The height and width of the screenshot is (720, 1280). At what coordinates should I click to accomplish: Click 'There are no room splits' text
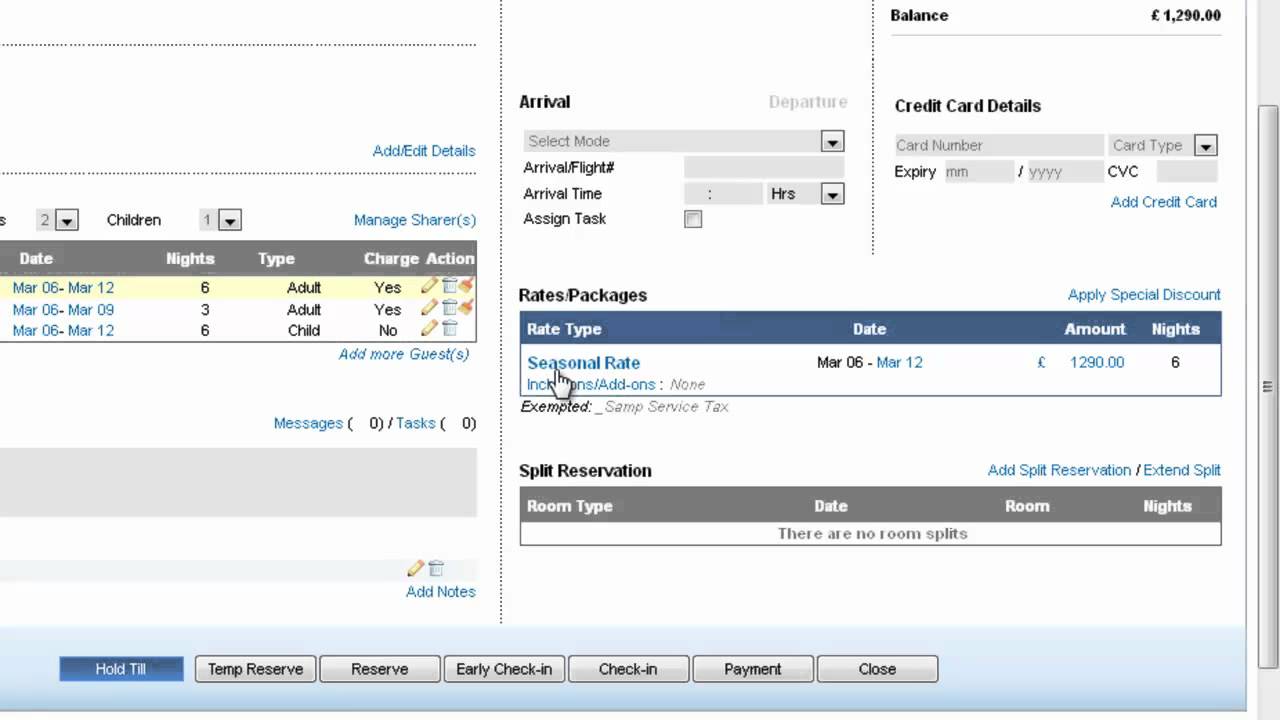[x=872, y=534]
